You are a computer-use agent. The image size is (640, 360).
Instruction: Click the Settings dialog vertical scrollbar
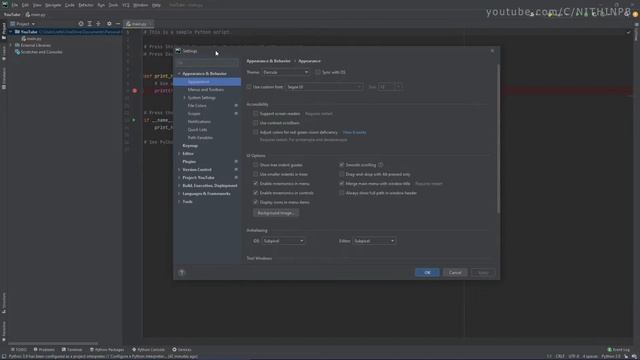[x=498, y=138]
